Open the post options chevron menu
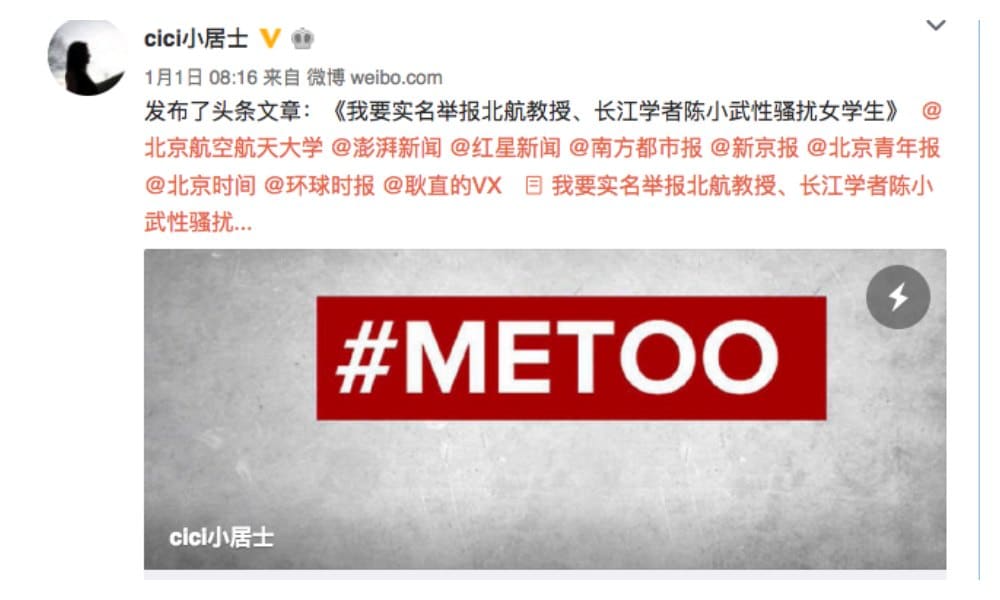The width and height of the screenshot is (1000, 600). pyautogui.click(x=936, y=26)
